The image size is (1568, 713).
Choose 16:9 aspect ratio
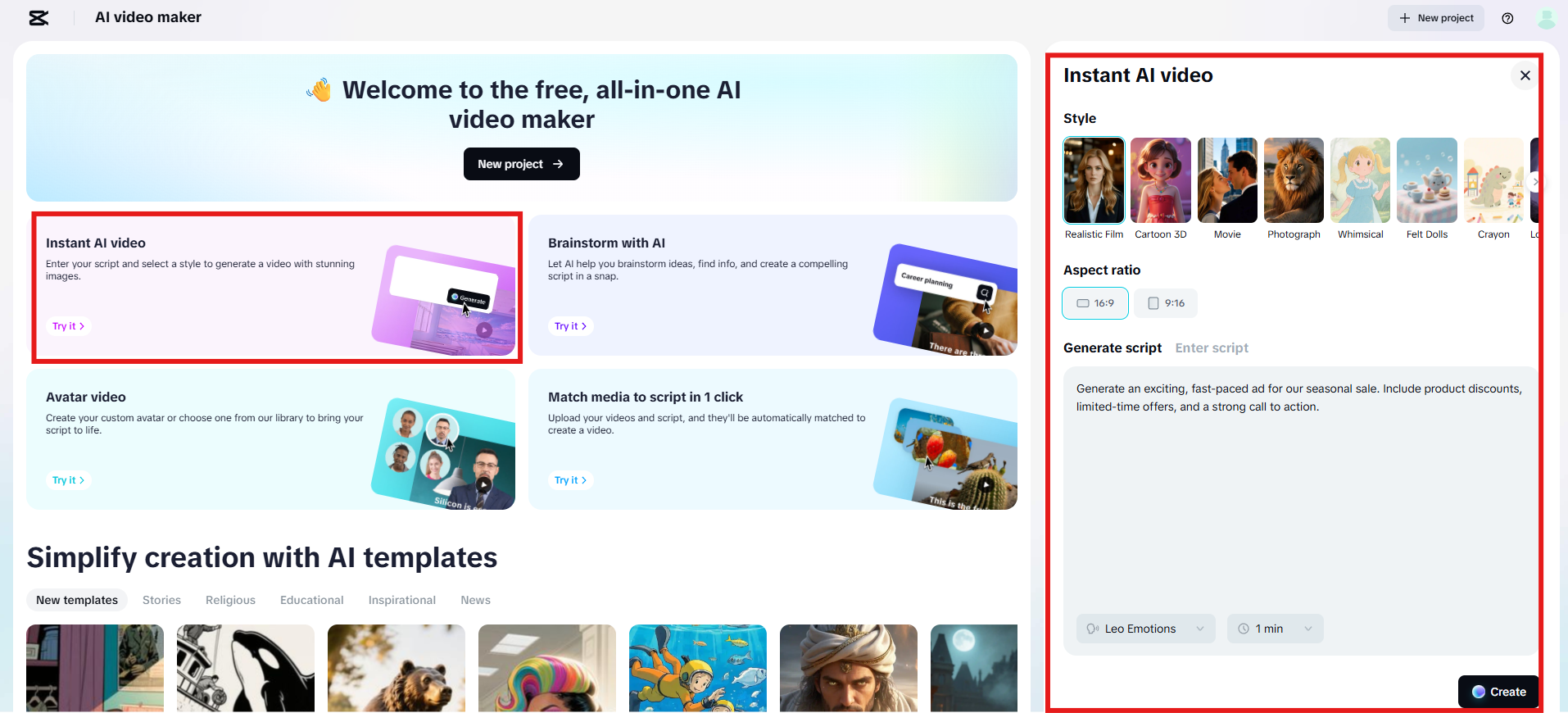tap(1095, 303)
